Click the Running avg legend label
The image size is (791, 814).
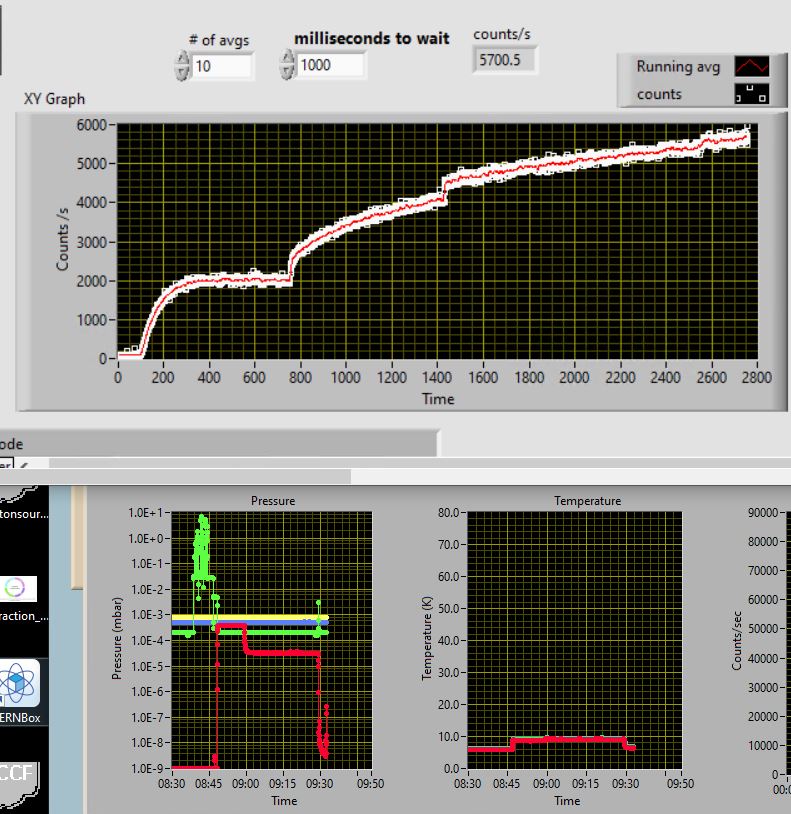(x=678, y=67)
